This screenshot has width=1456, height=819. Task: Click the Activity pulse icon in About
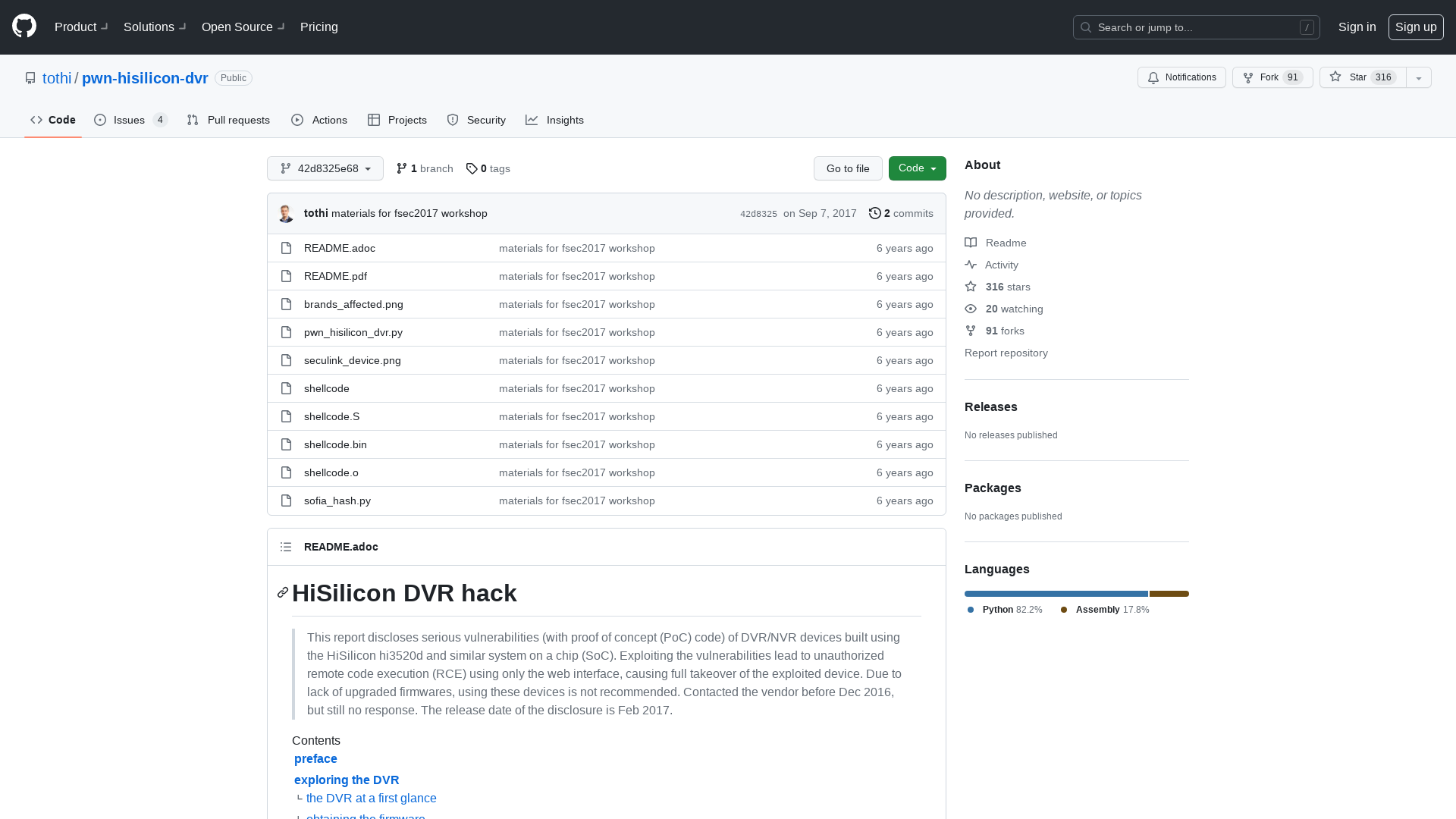(x=971, y=265)
